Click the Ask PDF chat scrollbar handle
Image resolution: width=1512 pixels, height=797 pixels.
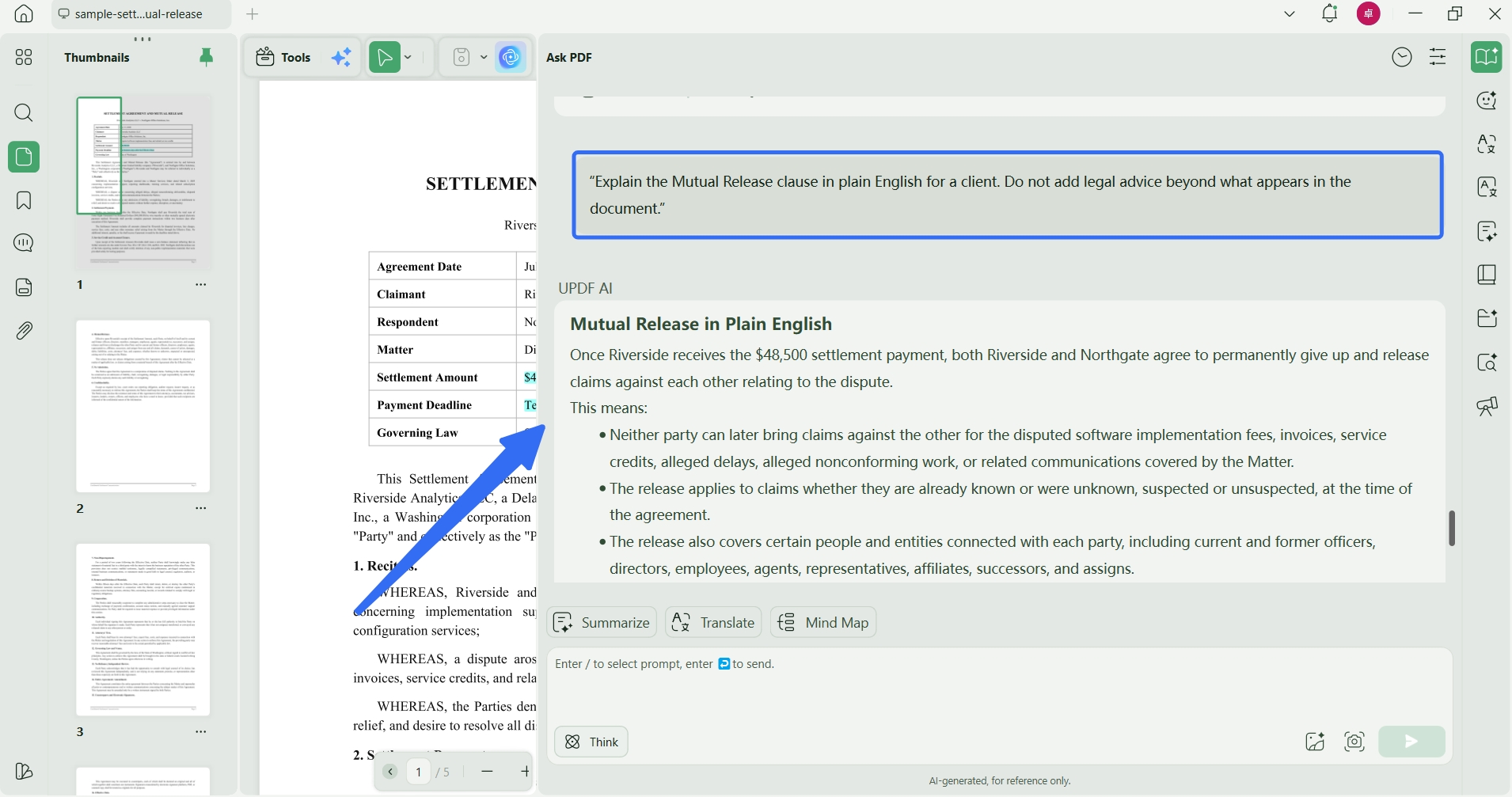click(x=1452, y=528)
